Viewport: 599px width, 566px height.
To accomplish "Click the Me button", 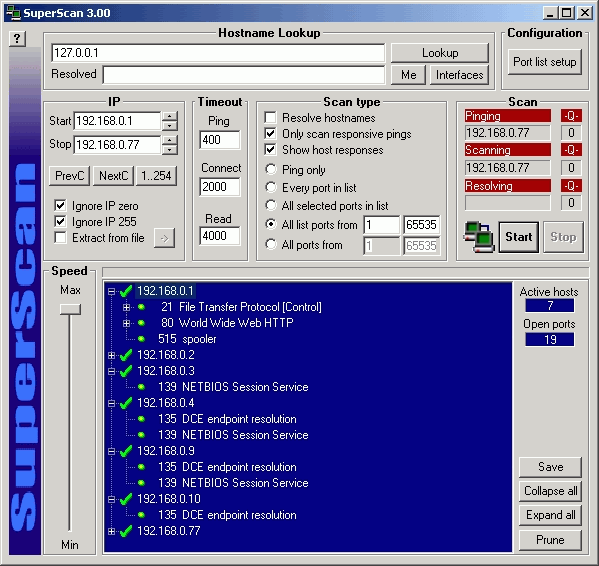I will (408, 75).
